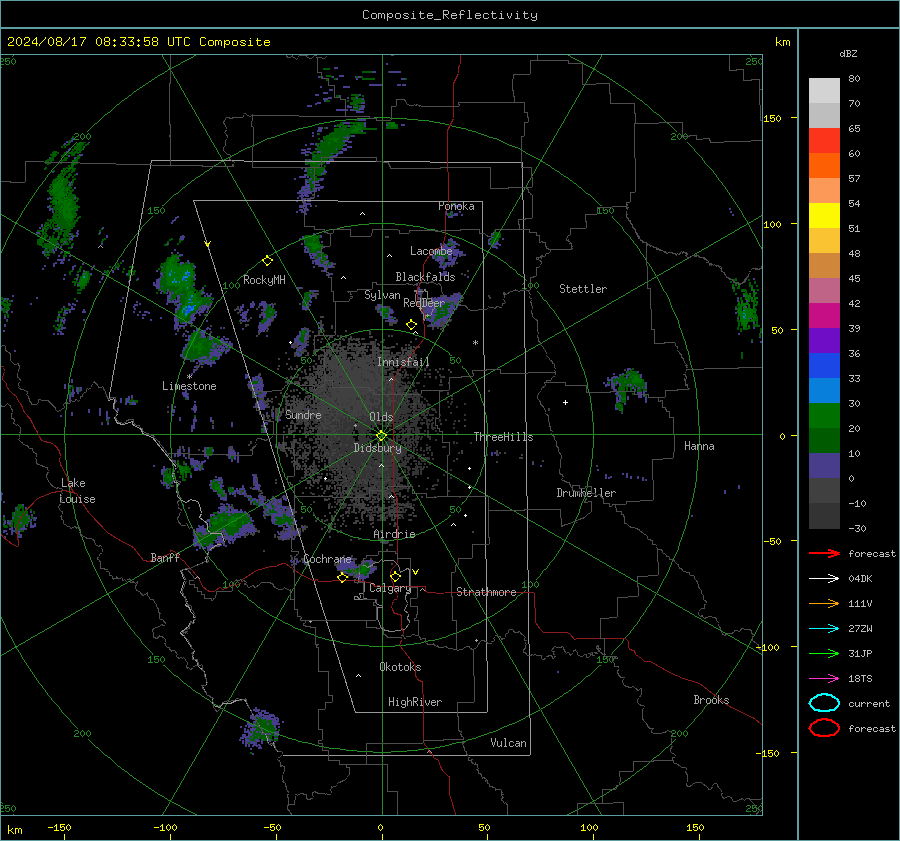Click the 'Lake Louise' map label

point(77,491)
